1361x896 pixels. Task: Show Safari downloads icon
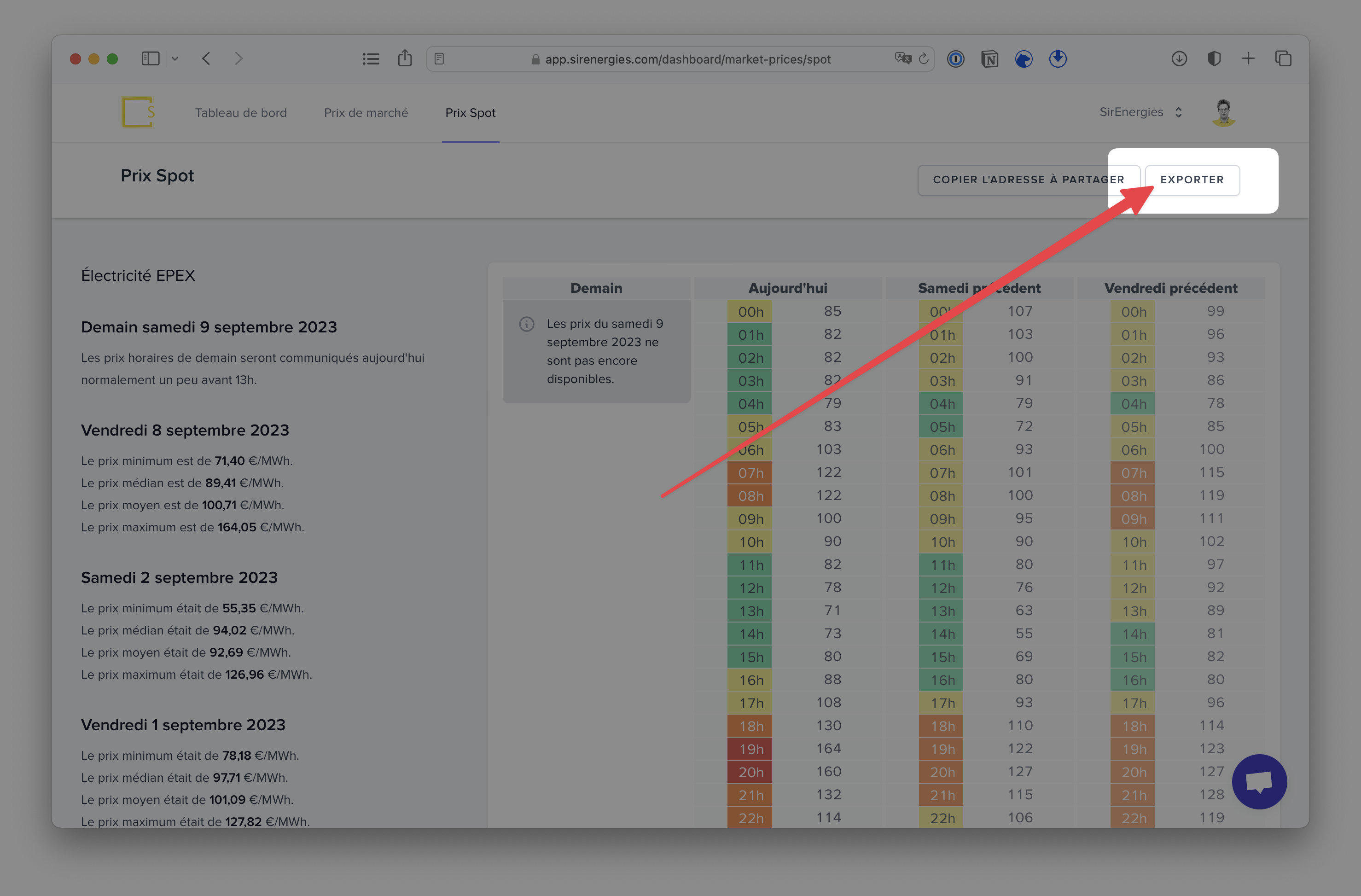[1179, 58]
